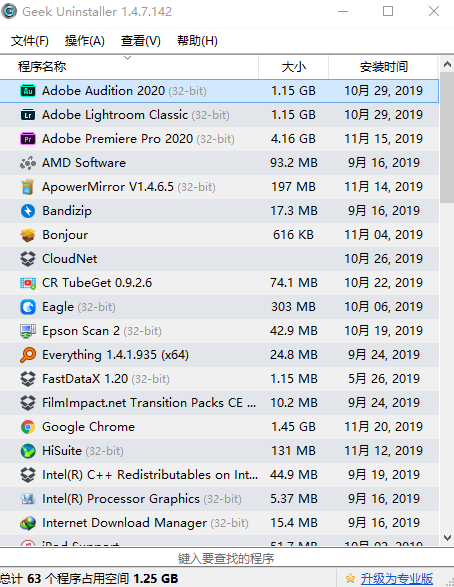Select the CloudNet entry name
454x587 pixels.
(70, 259)
